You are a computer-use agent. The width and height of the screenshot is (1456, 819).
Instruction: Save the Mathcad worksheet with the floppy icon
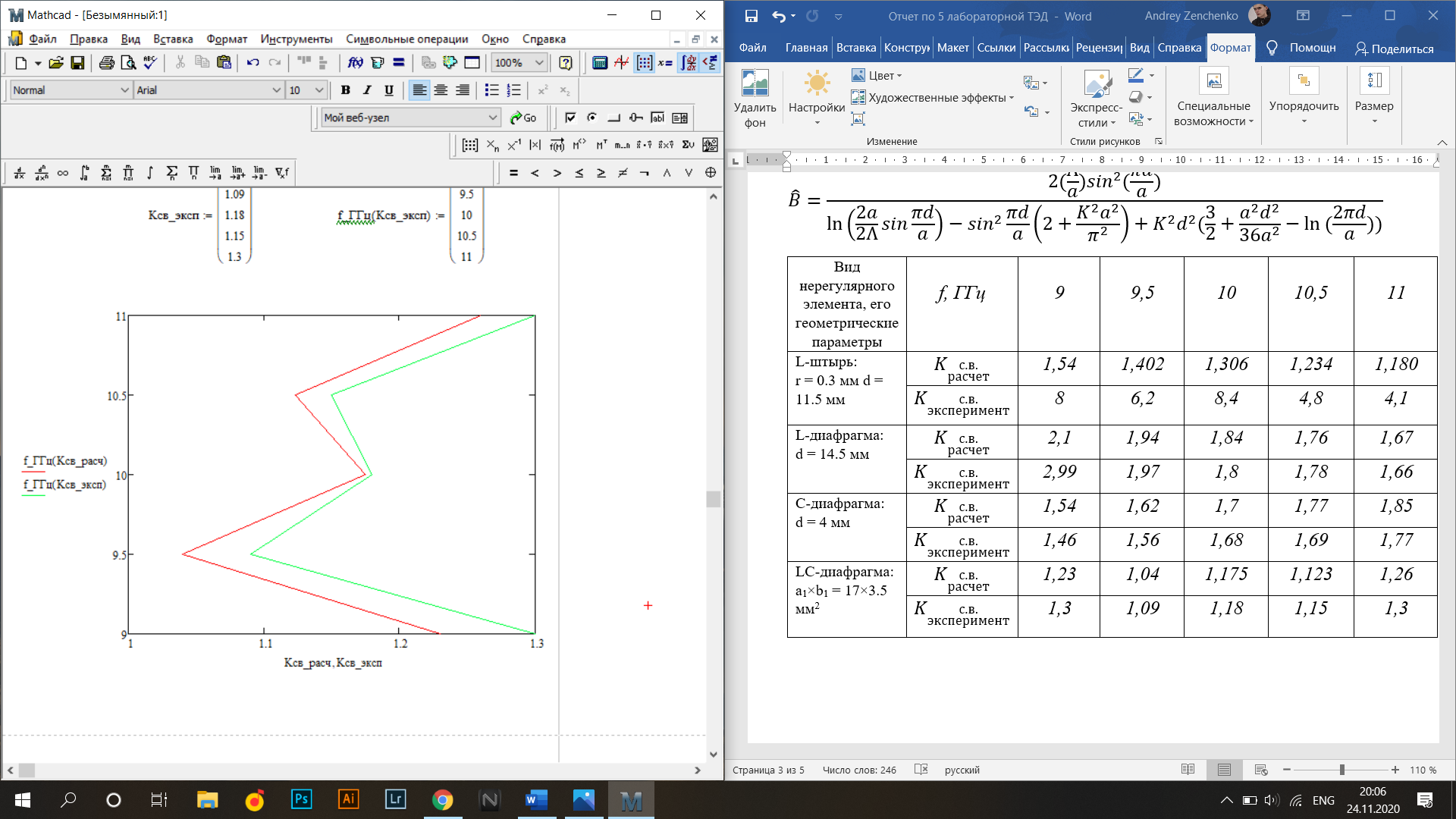[x=77, y=63]
